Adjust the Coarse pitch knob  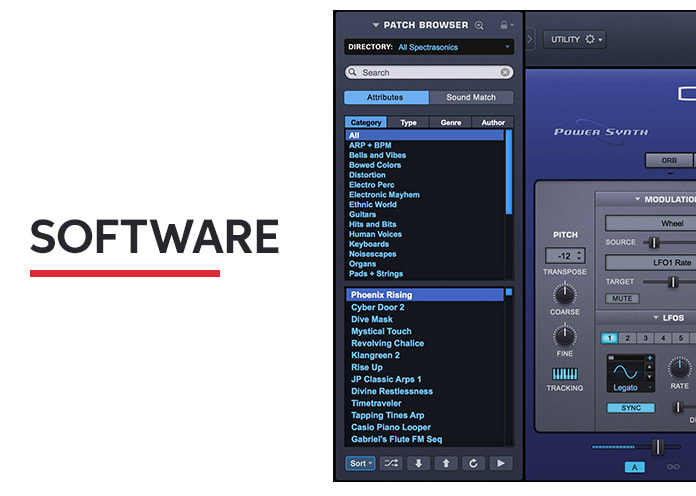click(565, 294)
